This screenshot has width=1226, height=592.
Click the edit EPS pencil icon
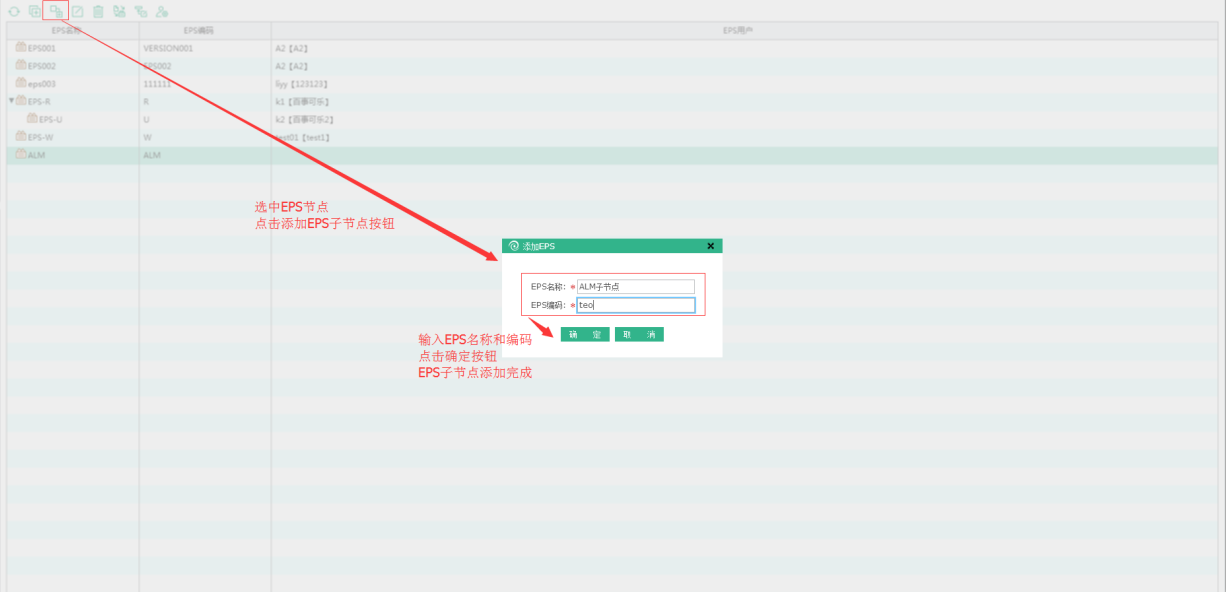77,12
